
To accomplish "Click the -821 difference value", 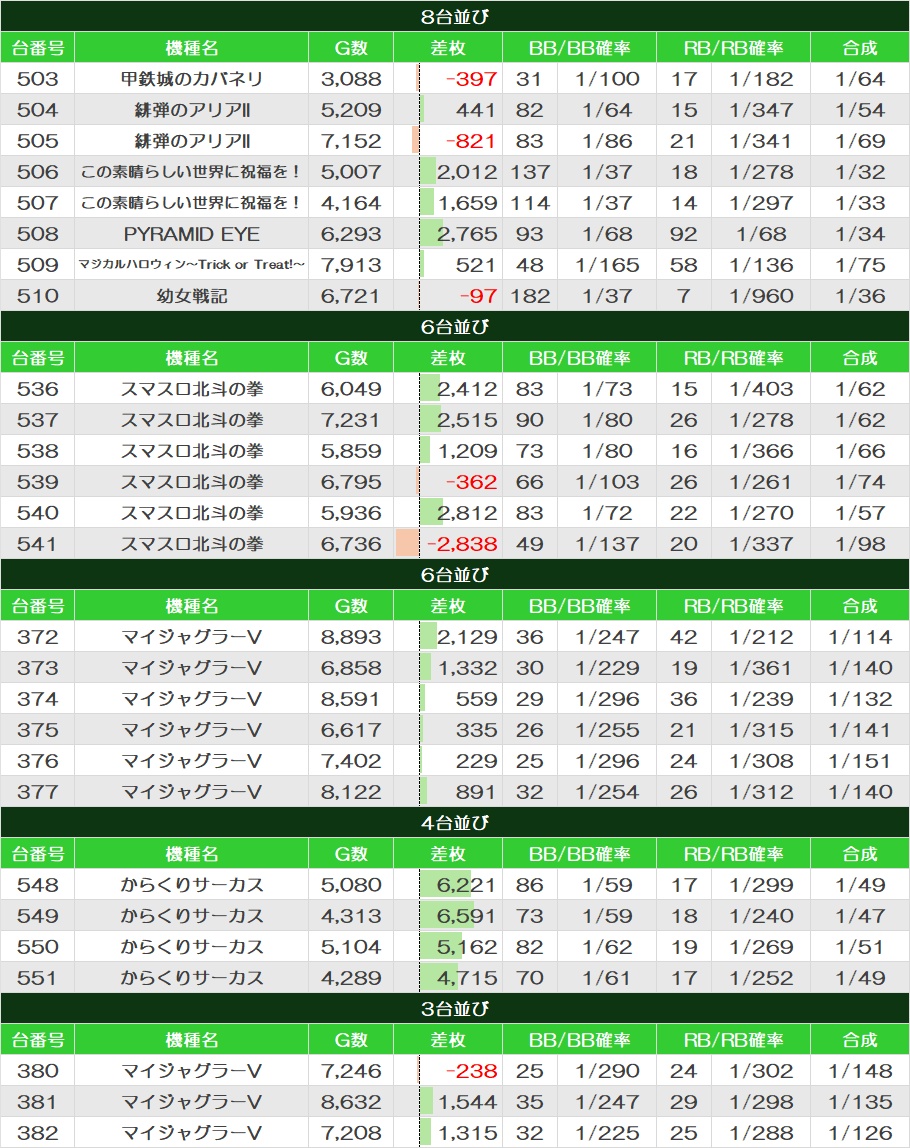I will (x=471, y=141).
